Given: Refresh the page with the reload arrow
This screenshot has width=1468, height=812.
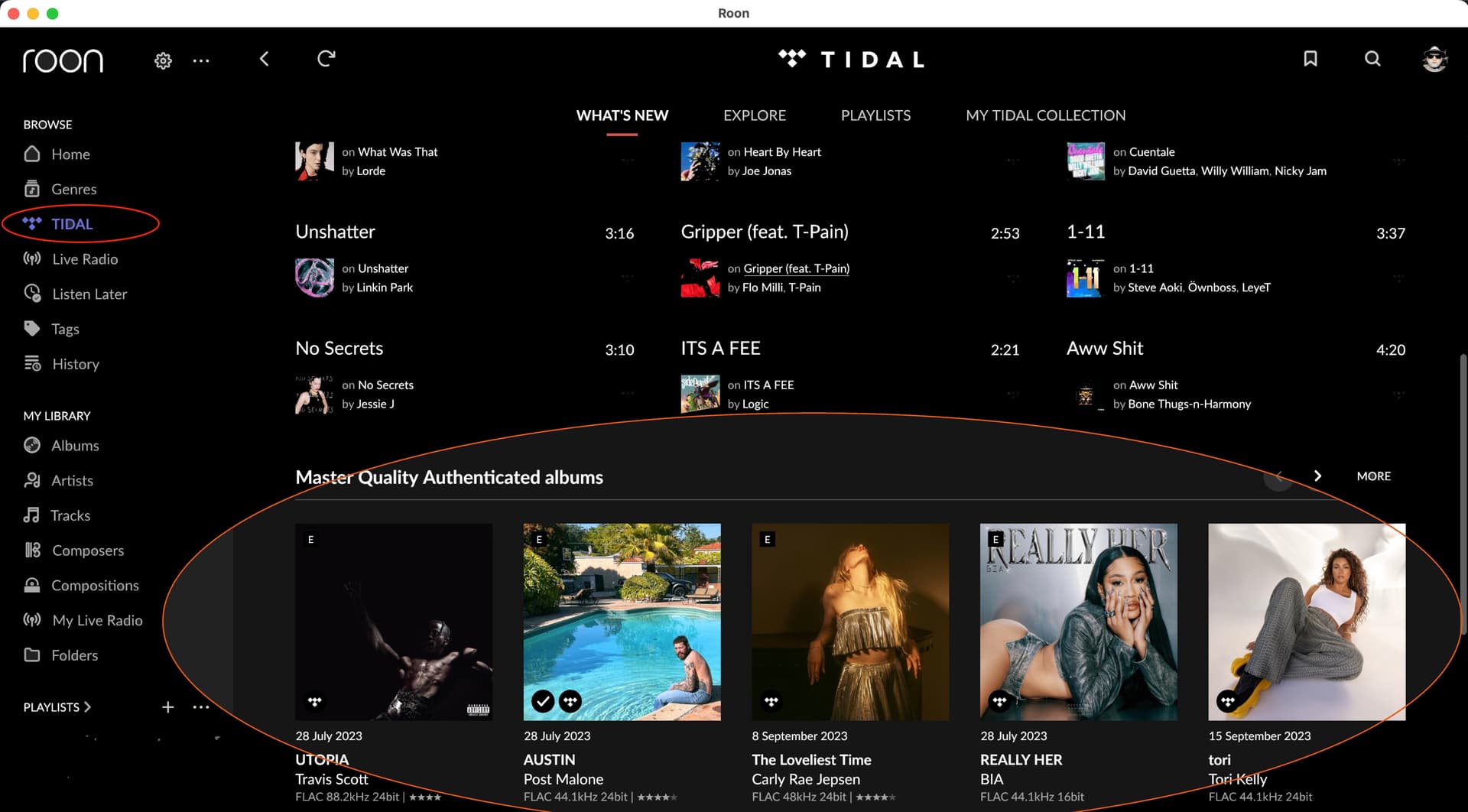Looking at the screenshot, I should point(326,57).
